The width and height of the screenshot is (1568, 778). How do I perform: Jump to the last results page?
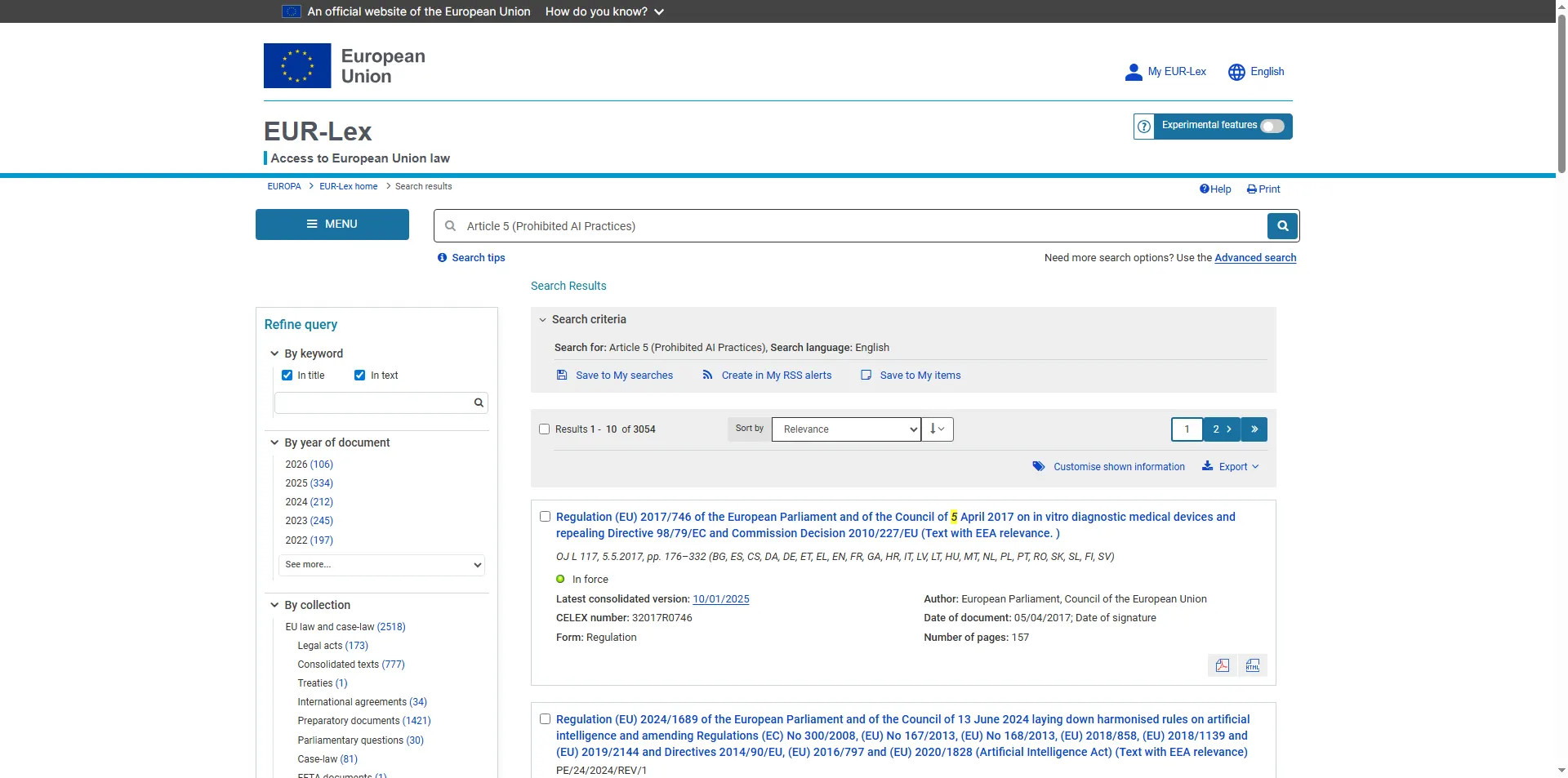pyautogui.click(x=1254, y=429)
